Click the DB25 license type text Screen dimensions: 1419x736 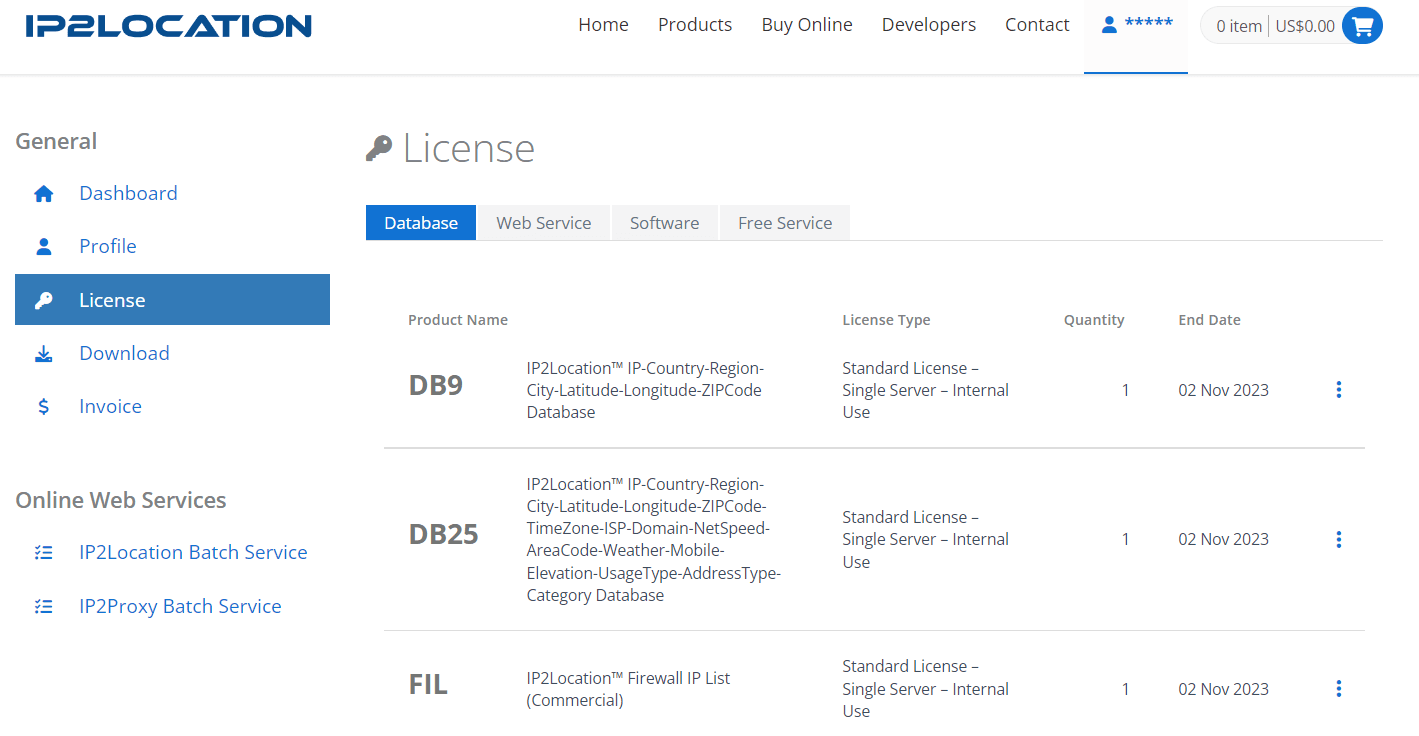pos(925,540)
